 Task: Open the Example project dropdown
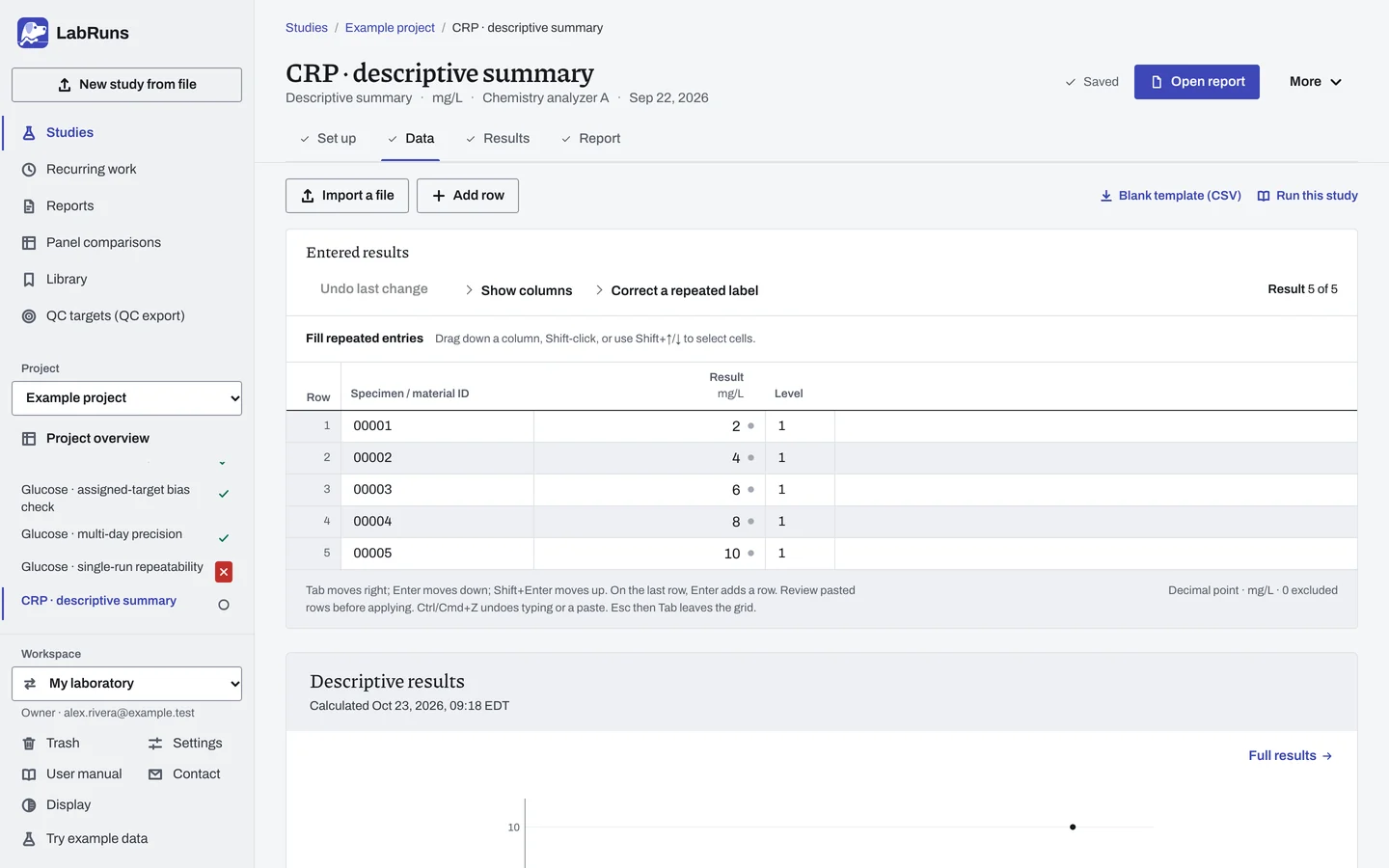point(126,398)
